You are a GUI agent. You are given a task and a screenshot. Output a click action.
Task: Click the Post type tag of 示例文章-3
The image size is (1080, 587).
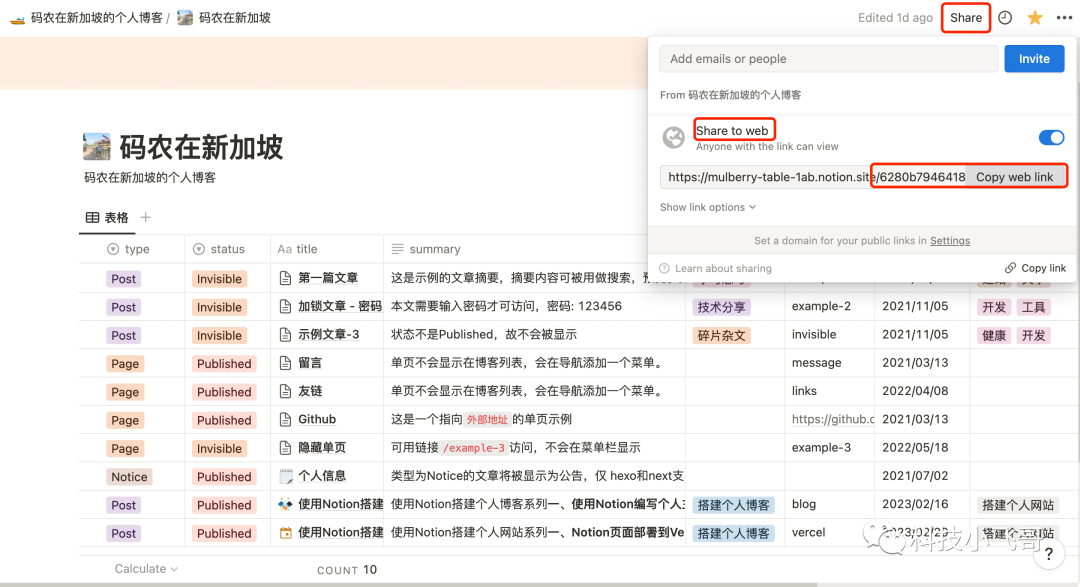pyautogui.click(x=123, y=336)
